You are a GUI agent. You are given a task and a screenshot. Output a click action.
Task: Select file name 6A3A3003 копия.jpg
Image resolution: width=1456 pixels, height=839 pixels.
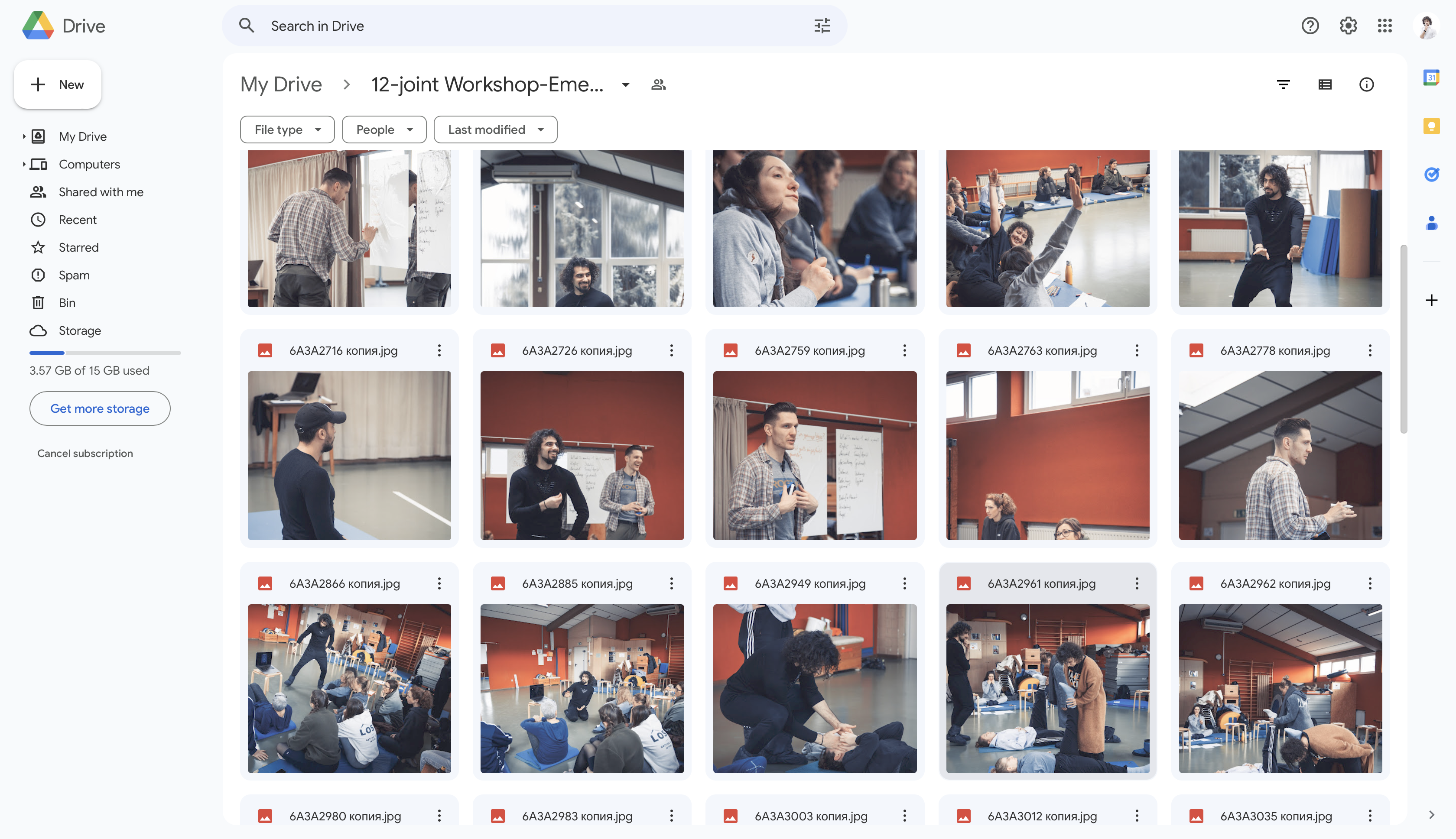(x=811, y=816)
